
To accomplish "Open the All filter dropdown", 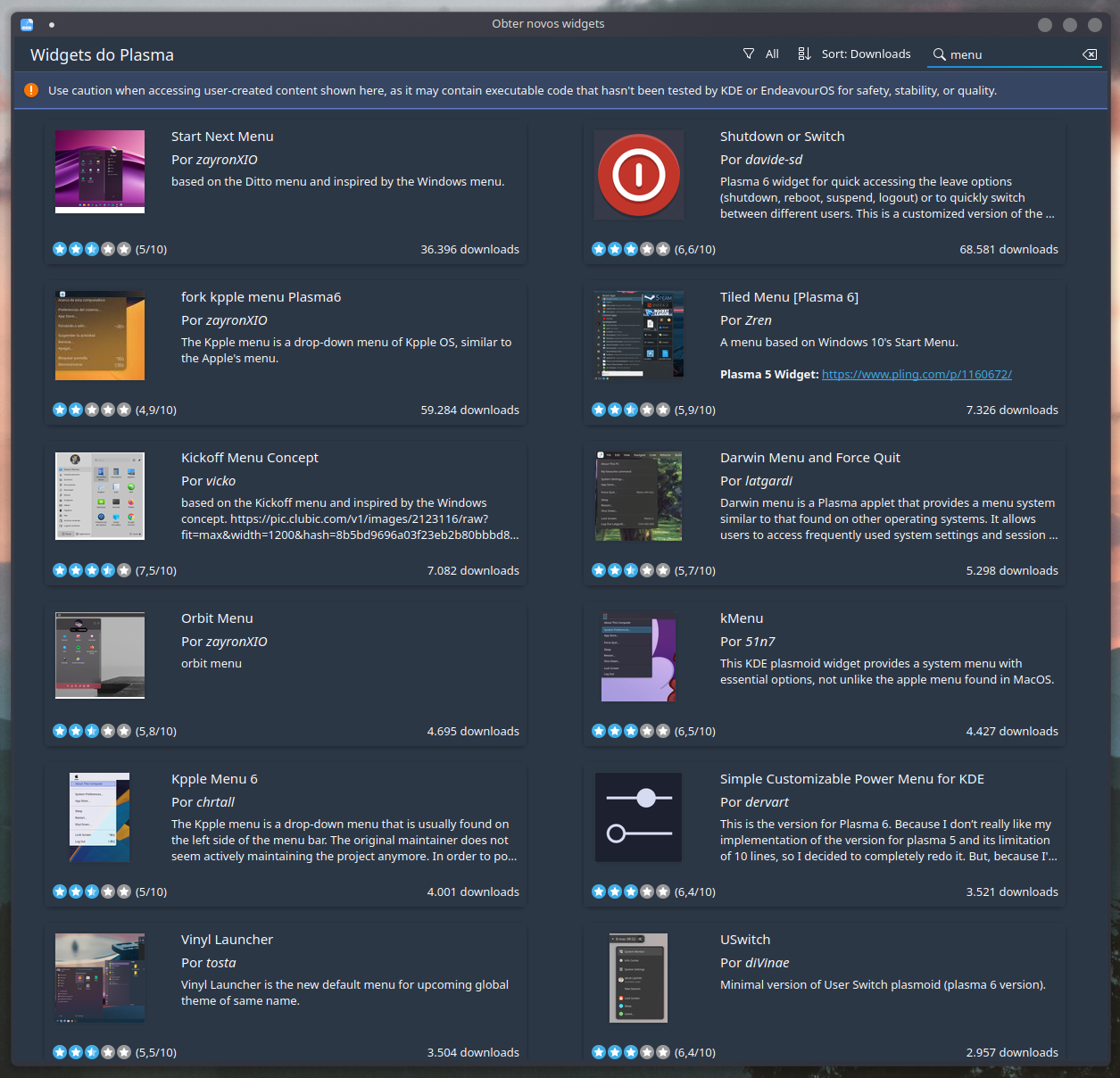I will [760, 54].
